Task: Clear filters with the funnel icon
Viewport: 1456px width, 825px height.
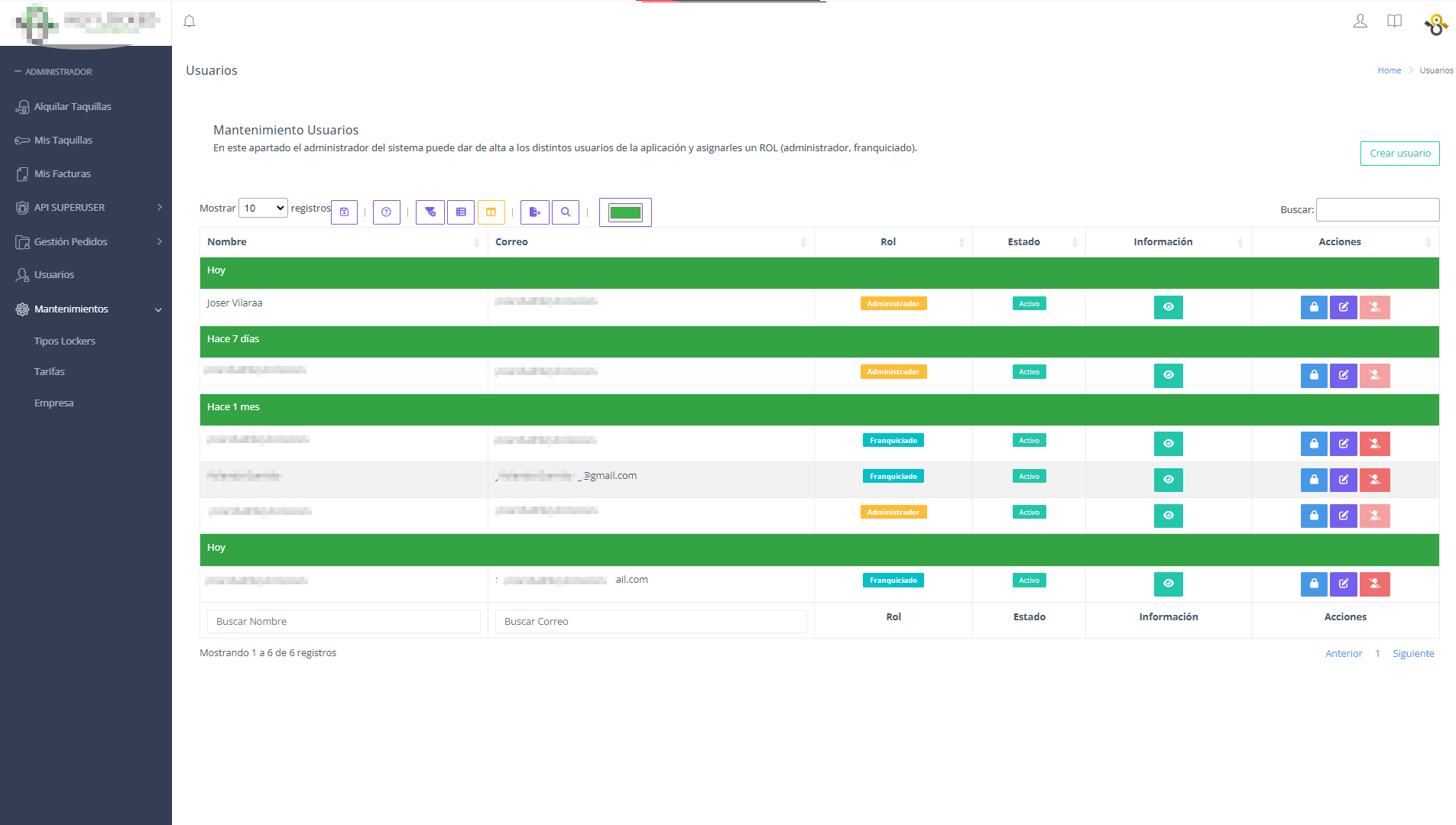Action: pyautogui.click(x=430, y=212)
